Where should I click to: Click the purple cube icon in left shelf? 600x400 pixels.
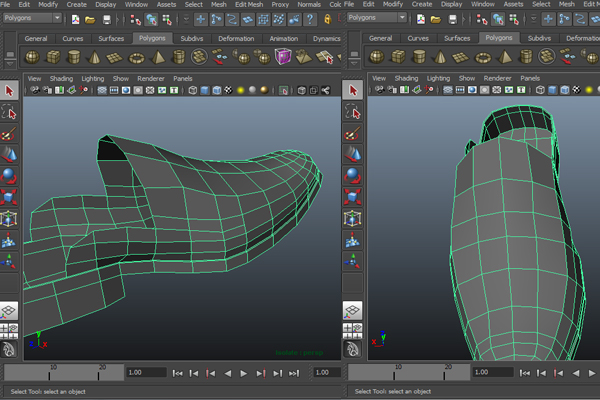(282, 57)
